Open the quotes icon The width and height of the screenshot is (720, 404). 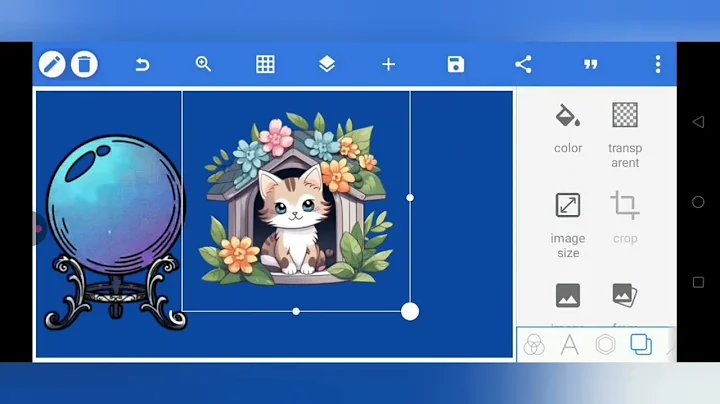click(591, 64)
